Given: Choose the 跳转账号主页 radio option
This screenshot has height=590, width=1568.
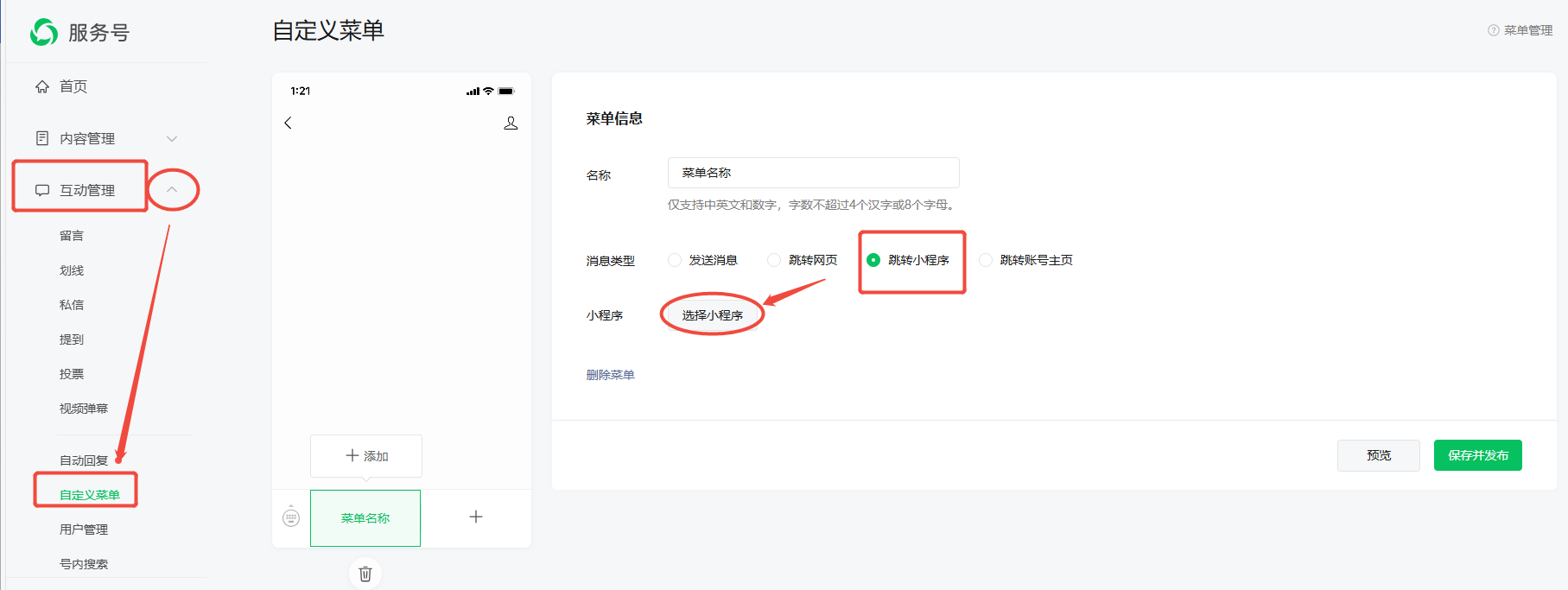Looking at the screenshot, I should pos(986,260).
